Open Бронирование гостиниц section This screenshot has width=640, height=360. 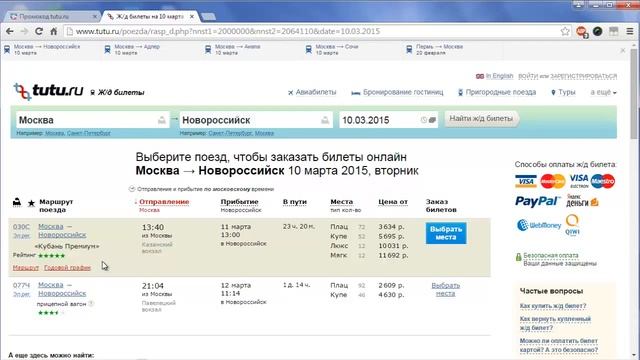[398, 92]
